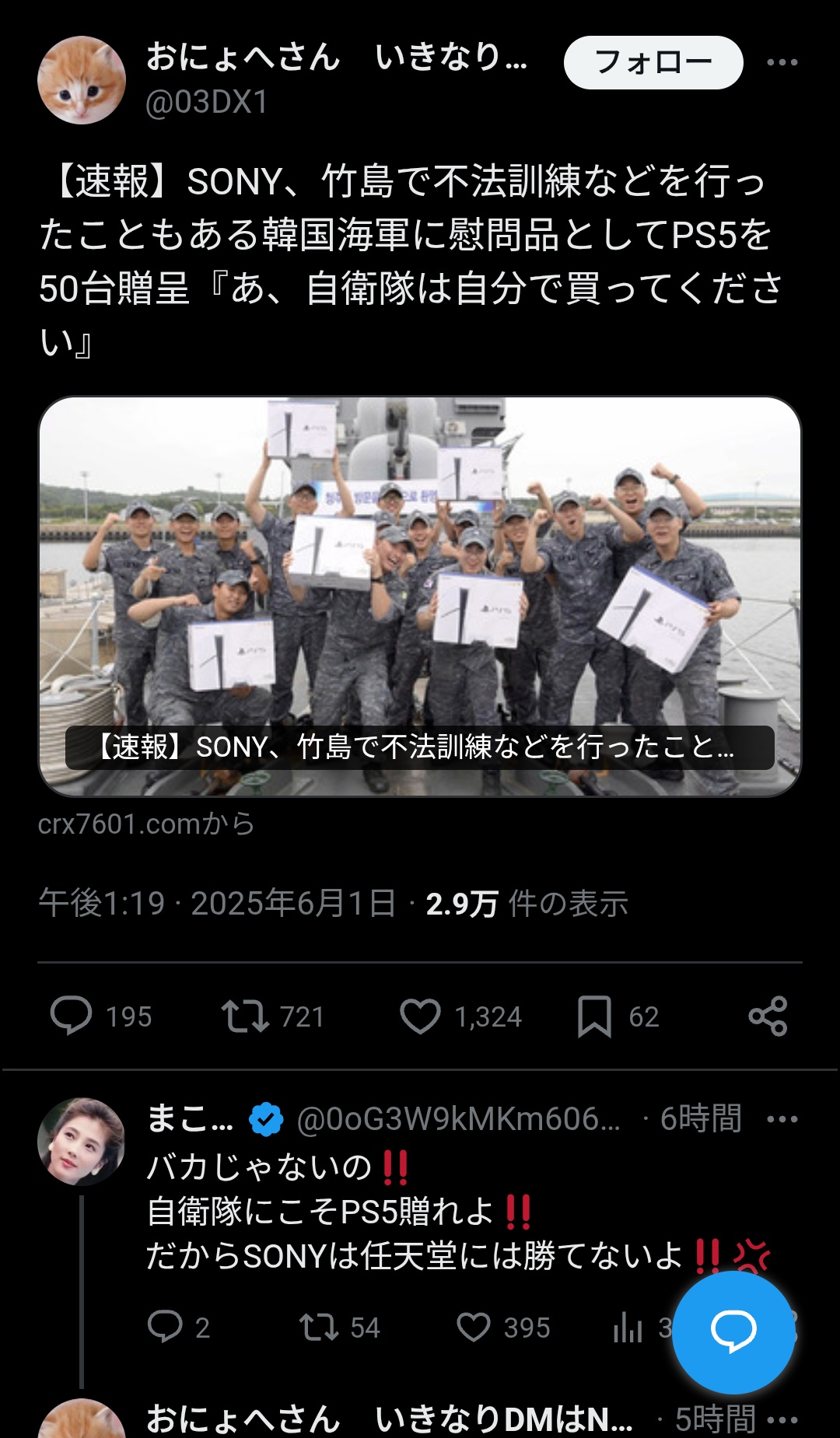Retweet the main post with 721 reposts
This screenshot has height=1438, width=840.
[245, 1016]
